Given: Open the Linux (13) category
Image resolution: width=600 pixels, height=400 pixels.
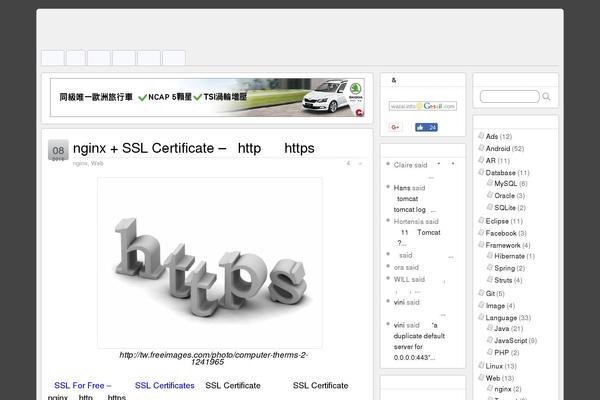Looking at the screenshot, I should pyautogui.click(x=501, y=366).
